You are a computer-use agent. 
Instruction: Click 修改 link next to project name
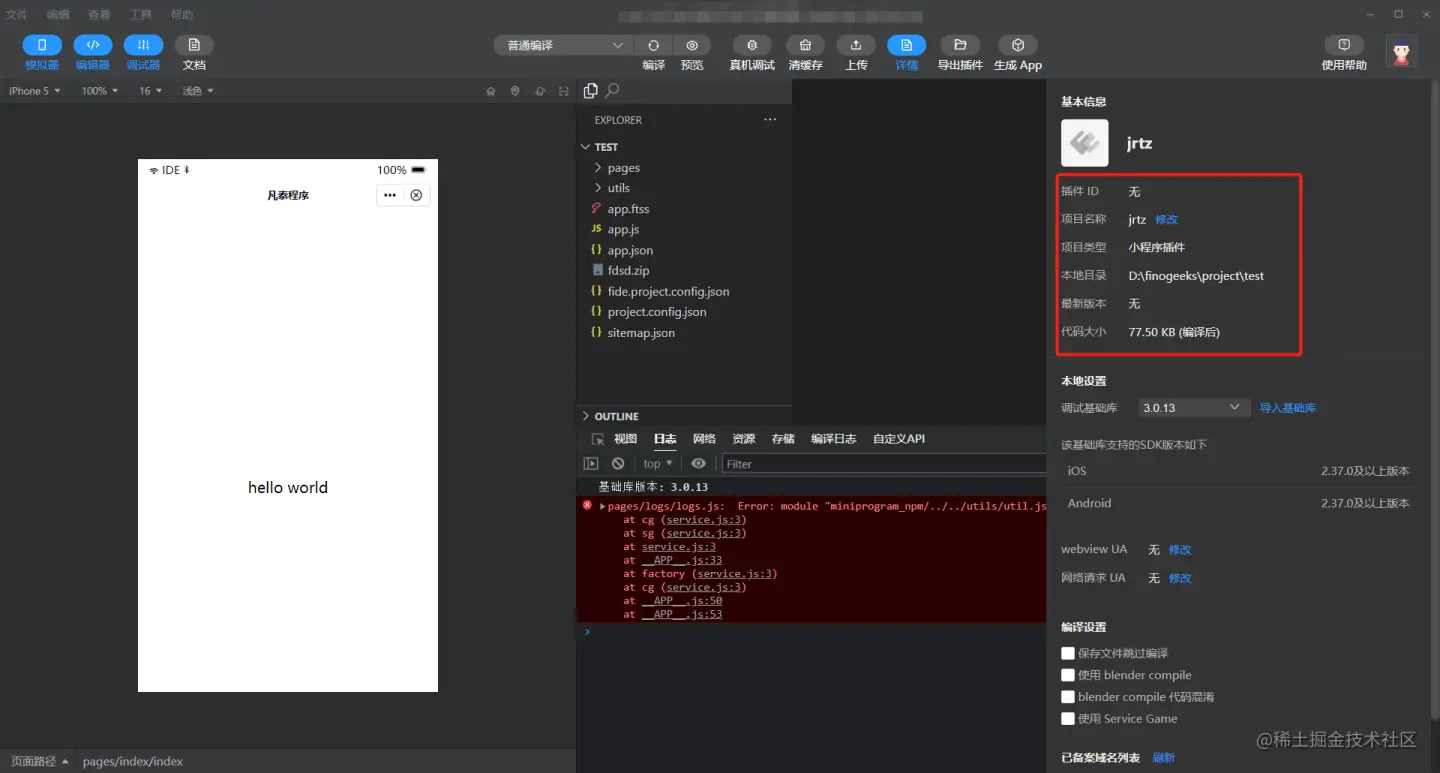click(1167, 219)
